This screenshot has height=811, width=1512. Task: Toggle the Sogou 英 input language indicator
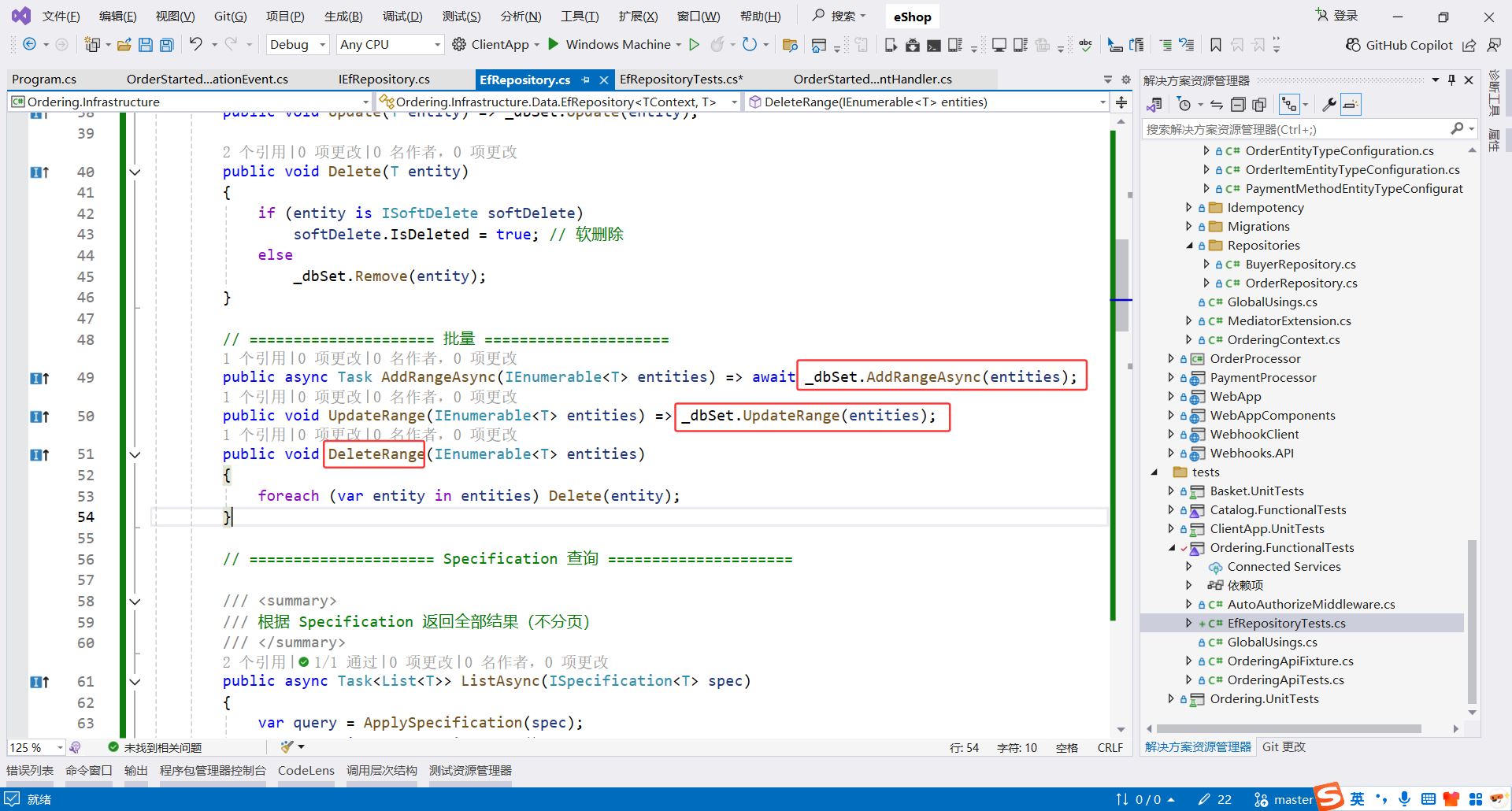[1358, 799]
